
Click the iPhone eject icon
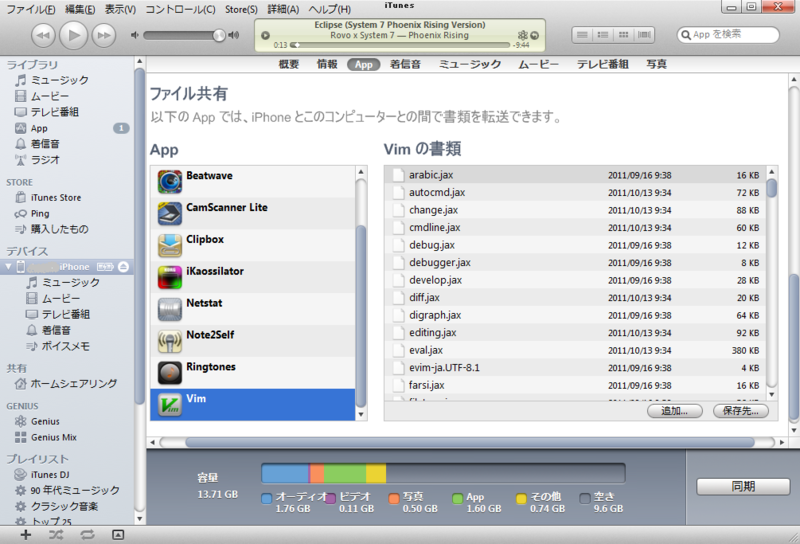coord(123,266)
